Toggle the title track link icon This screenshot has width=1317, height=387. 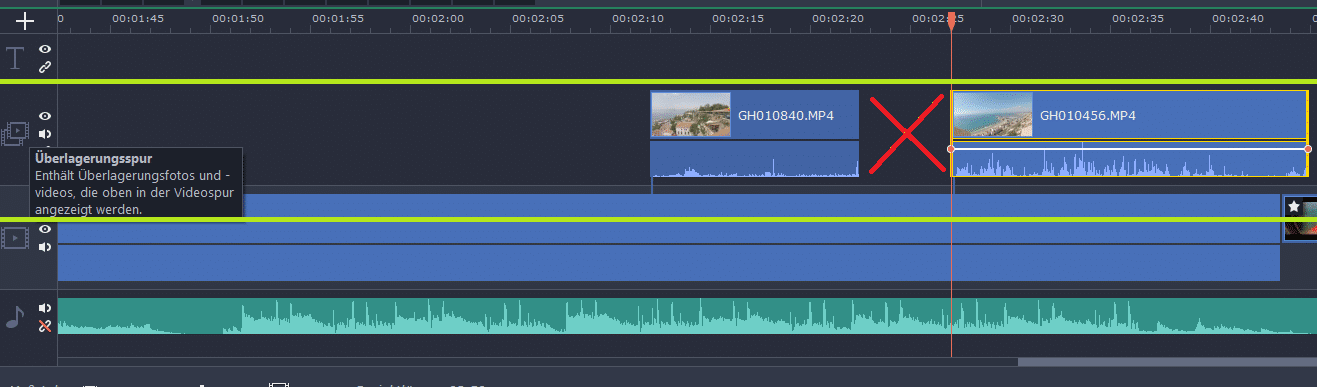point(45,67)
